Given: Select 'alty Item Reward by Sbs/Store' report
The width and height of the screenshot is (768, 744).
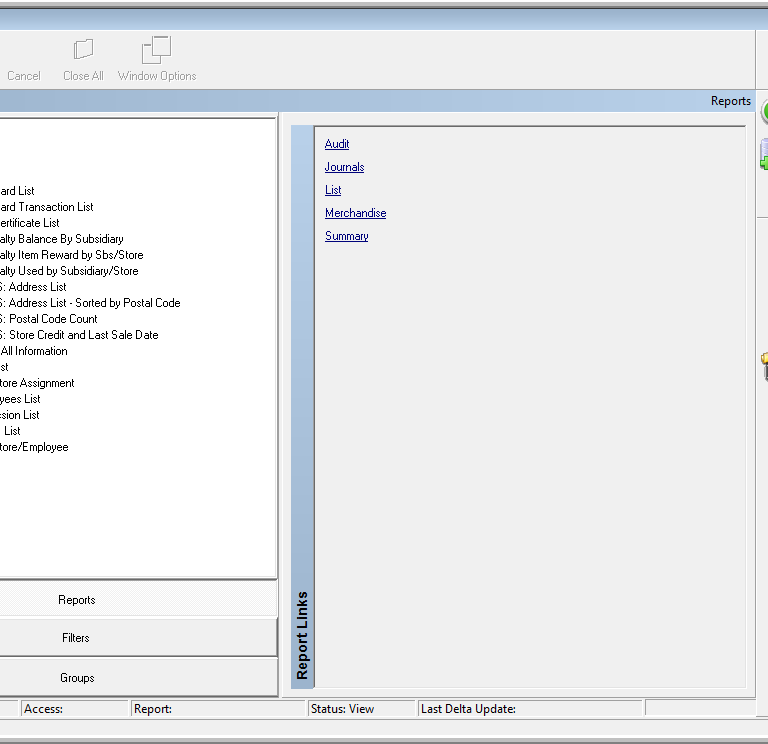Looking at the screenshot, I should [72, 255].
